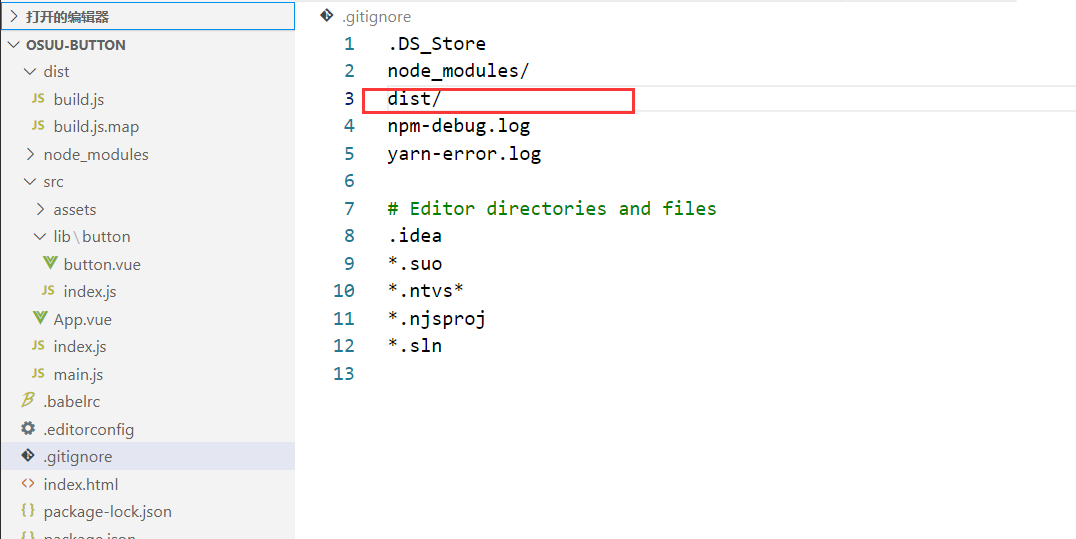Click the gear icon for .editorconfig
Image resolution: width=1076 pixels, height=539 pixels.
[28, 429]
